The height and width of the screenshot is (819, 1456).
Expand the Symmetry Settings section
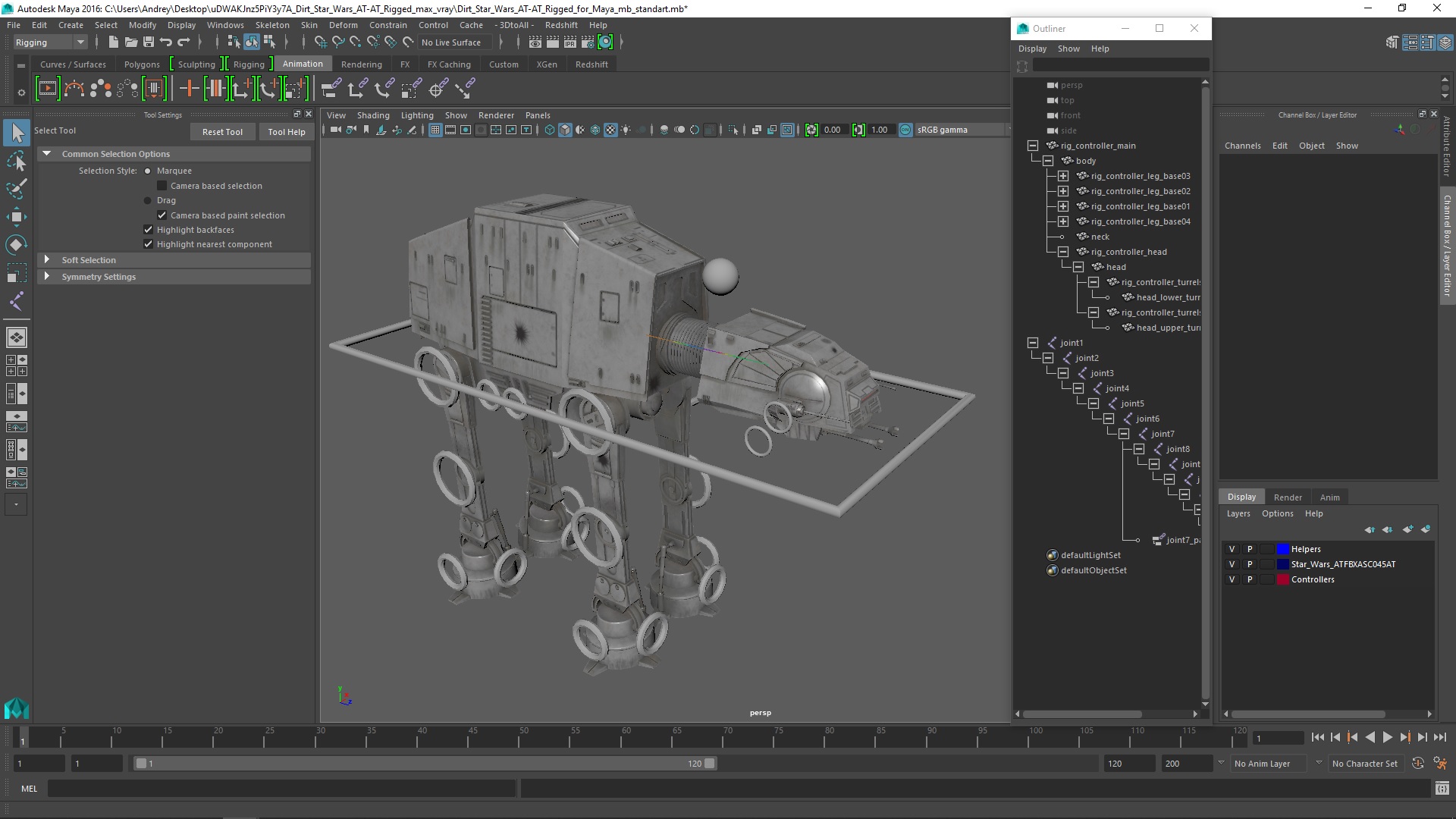47,277
